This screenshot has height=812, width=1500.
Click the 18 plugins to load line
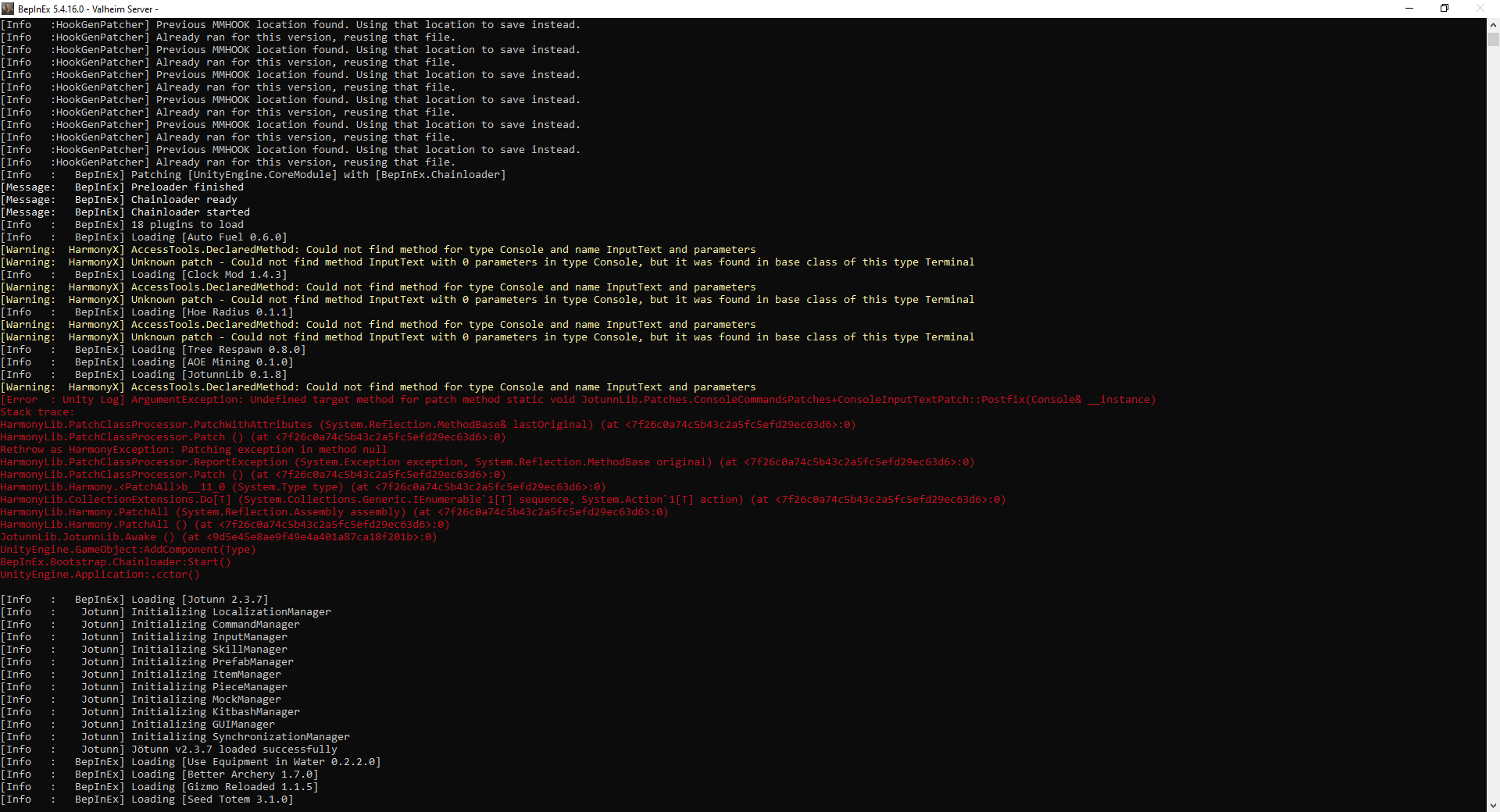click(121, 224)
